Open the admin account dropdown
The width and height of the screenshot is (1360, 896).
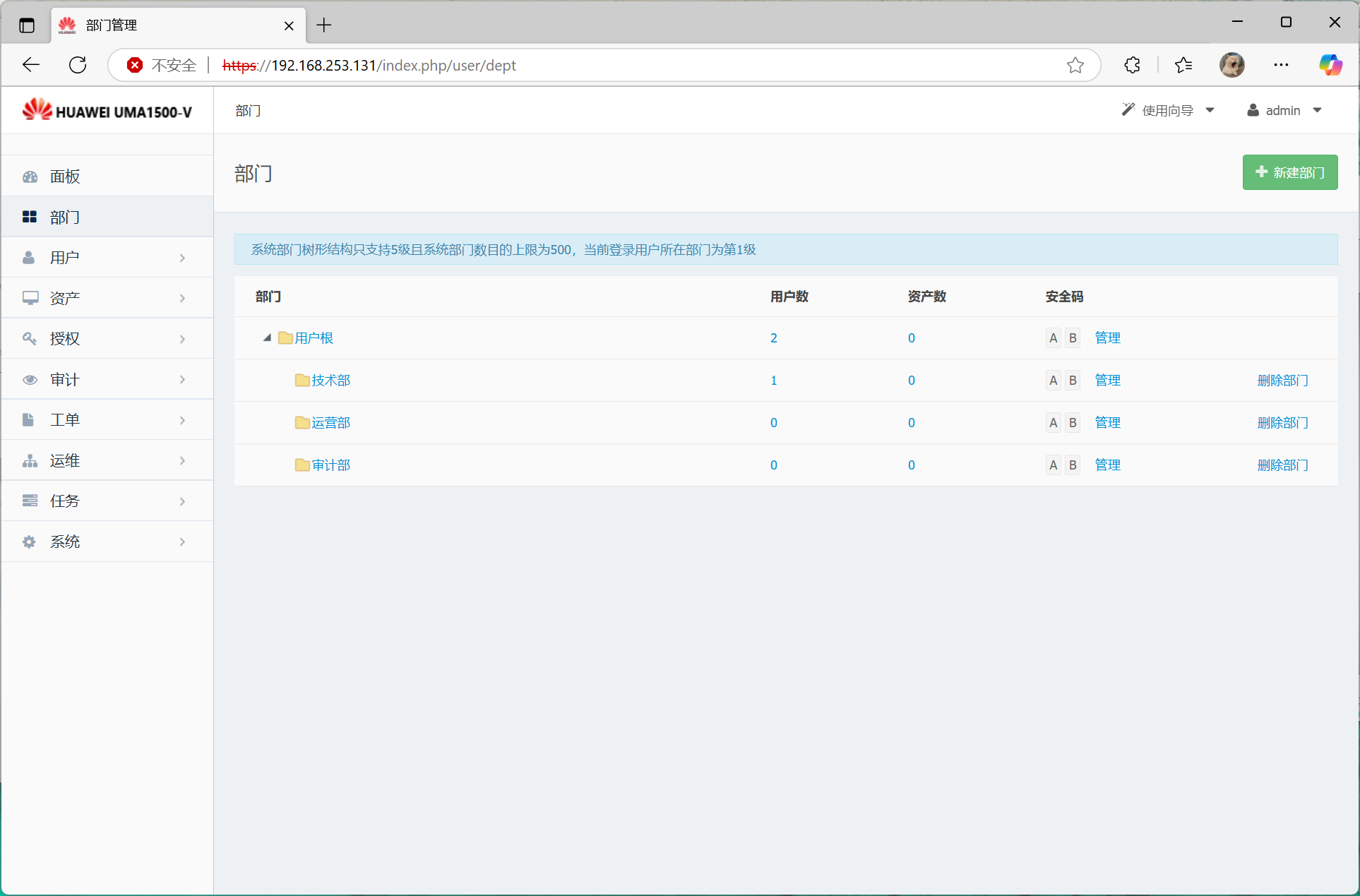[1284, 111]
